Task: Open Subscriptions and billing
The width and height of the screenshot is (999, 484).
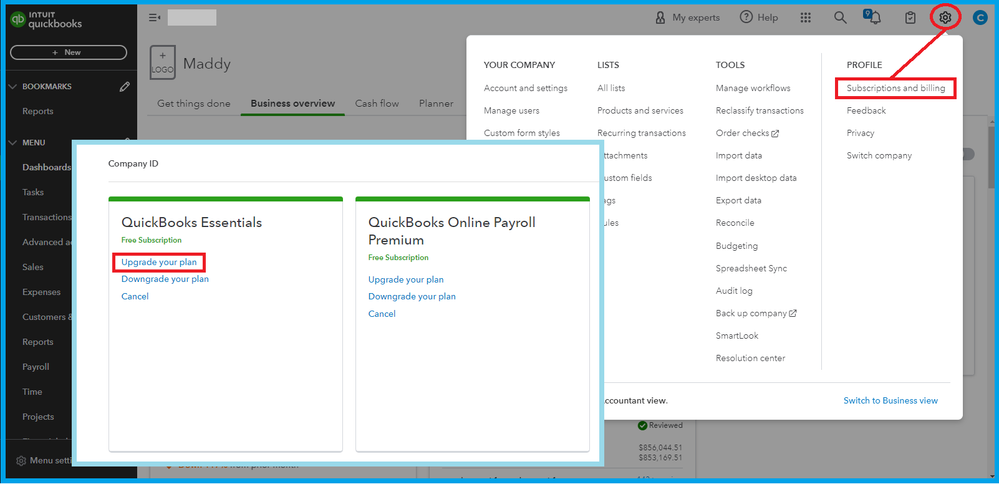Action: 896,89
